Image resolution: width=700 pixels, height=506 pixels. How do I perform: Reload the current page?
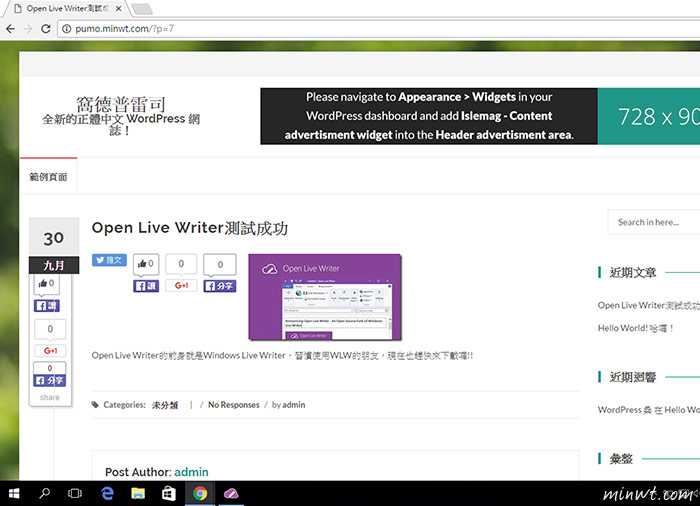(x=46, y=29)
